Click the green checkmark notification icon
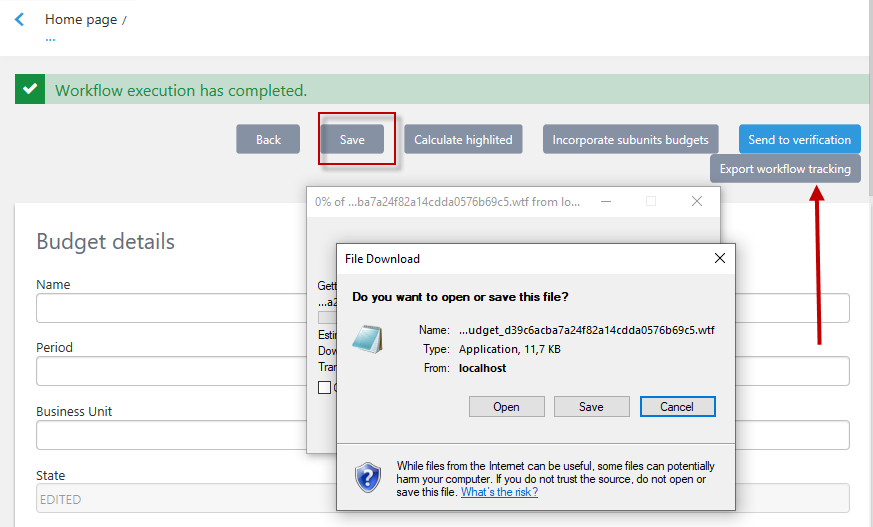This screenshot has height=527, width=873. coord(30,89)
